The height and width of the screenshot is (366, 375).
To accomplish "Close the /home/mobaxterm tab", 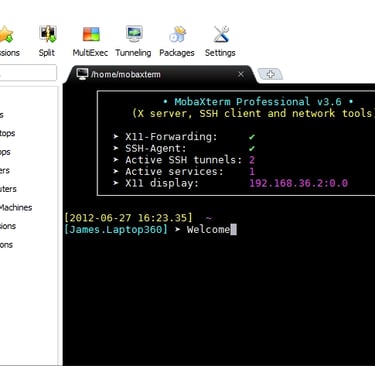I will click(241, 74).
